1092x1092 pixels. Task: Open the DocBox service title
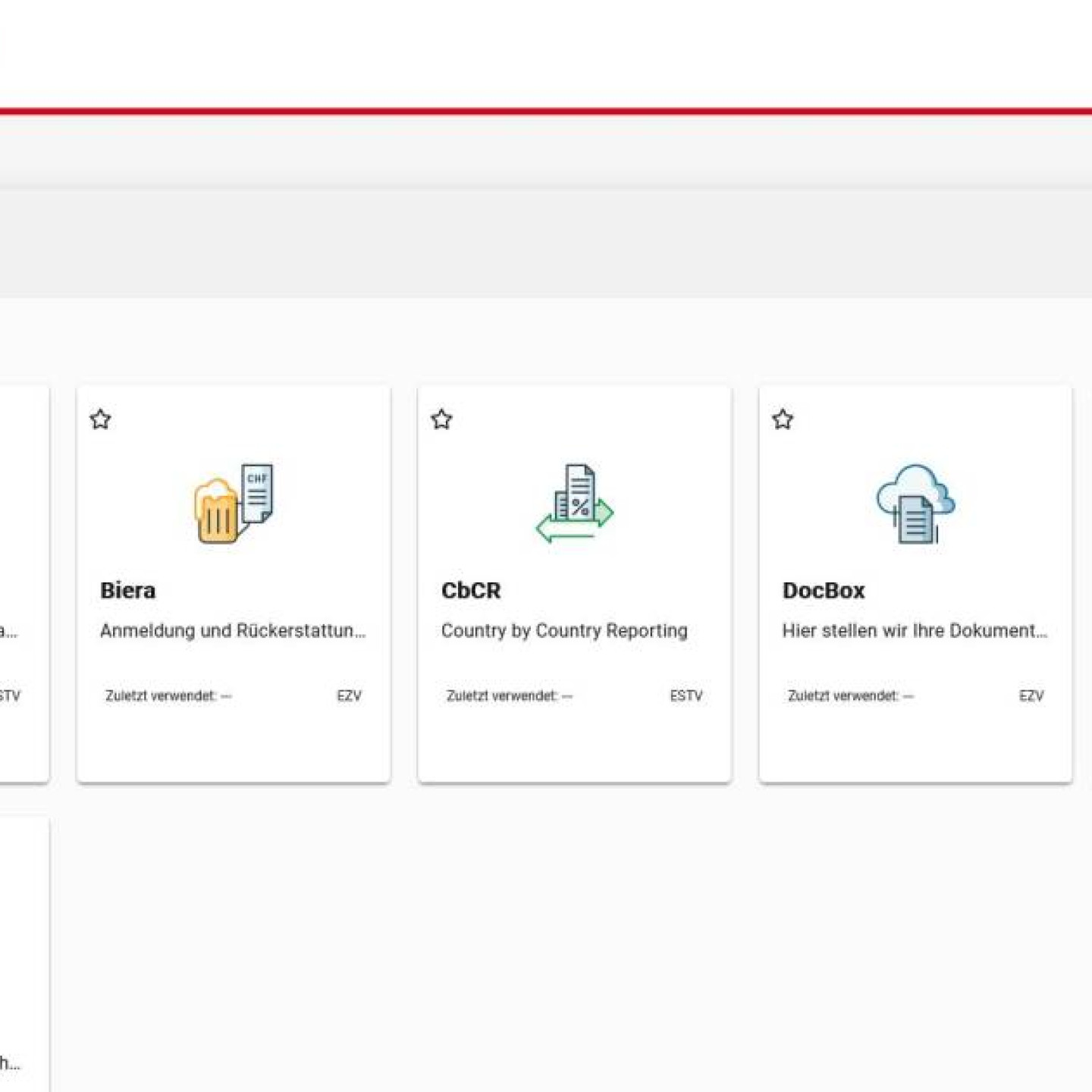click(824, 590)
